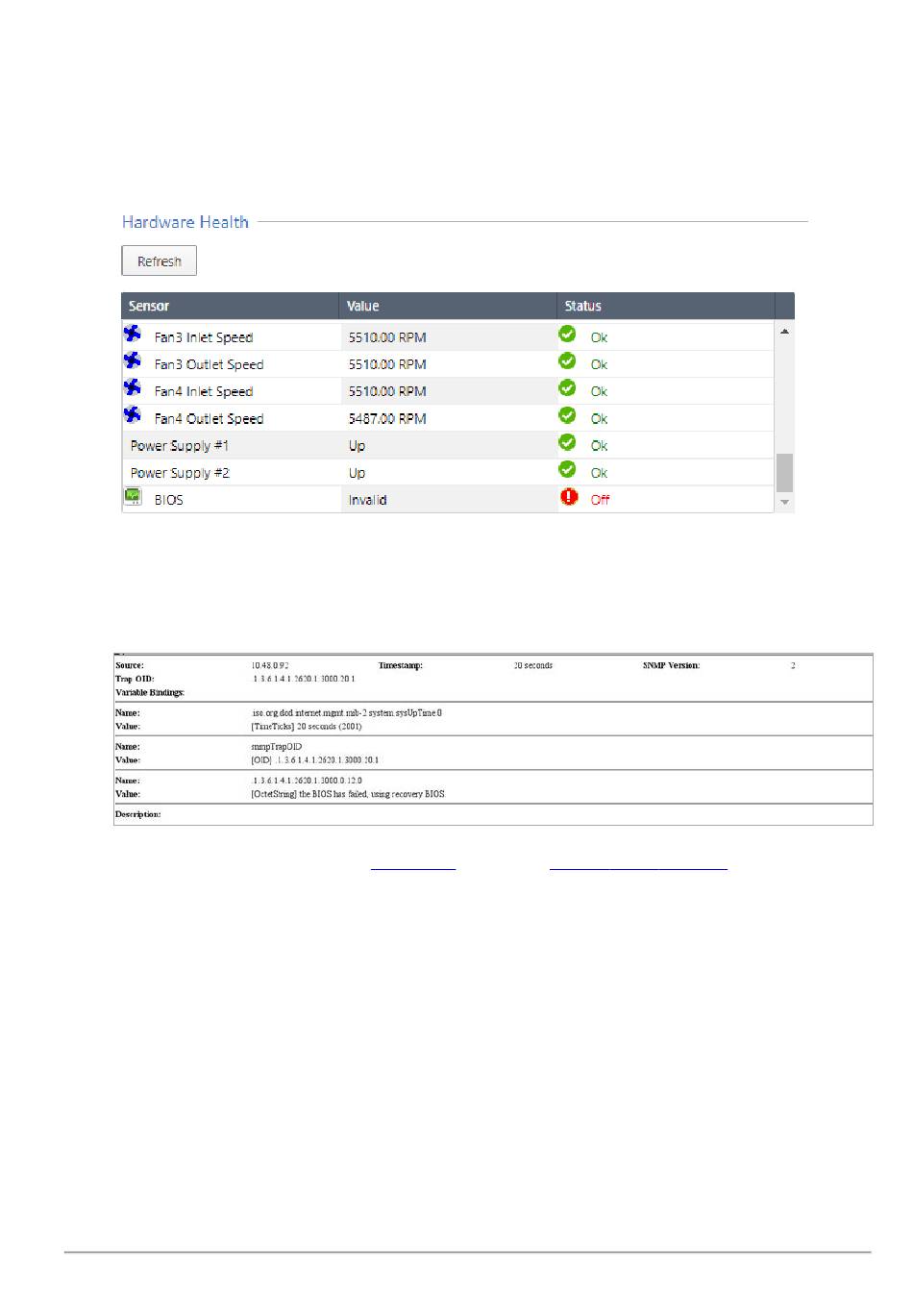Screen dimensions: 913x1316
Task: Click the source IP 10.48.0.92
Action: (270, 665)
